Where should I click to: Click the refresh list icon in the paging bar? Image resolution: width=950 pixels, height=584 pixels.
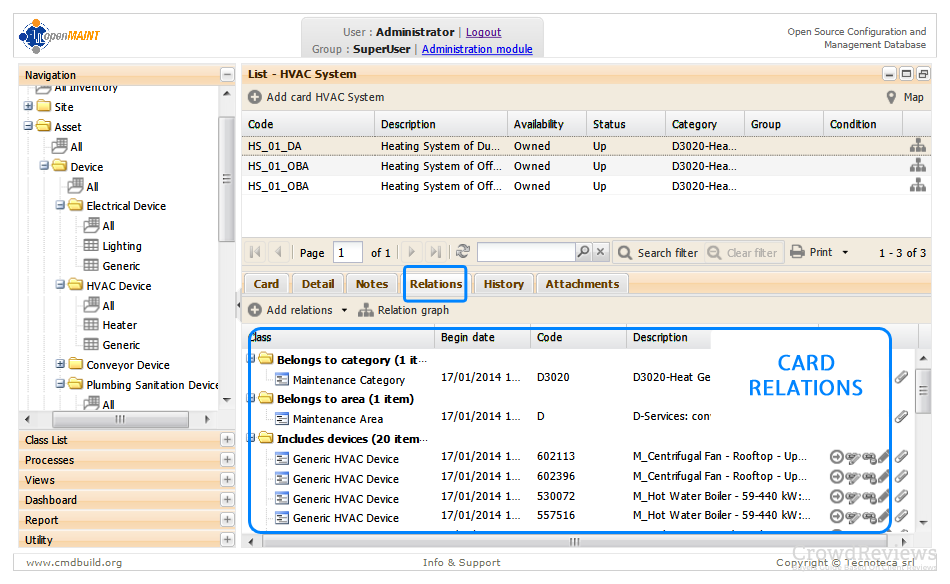click(x=463, y=251)
